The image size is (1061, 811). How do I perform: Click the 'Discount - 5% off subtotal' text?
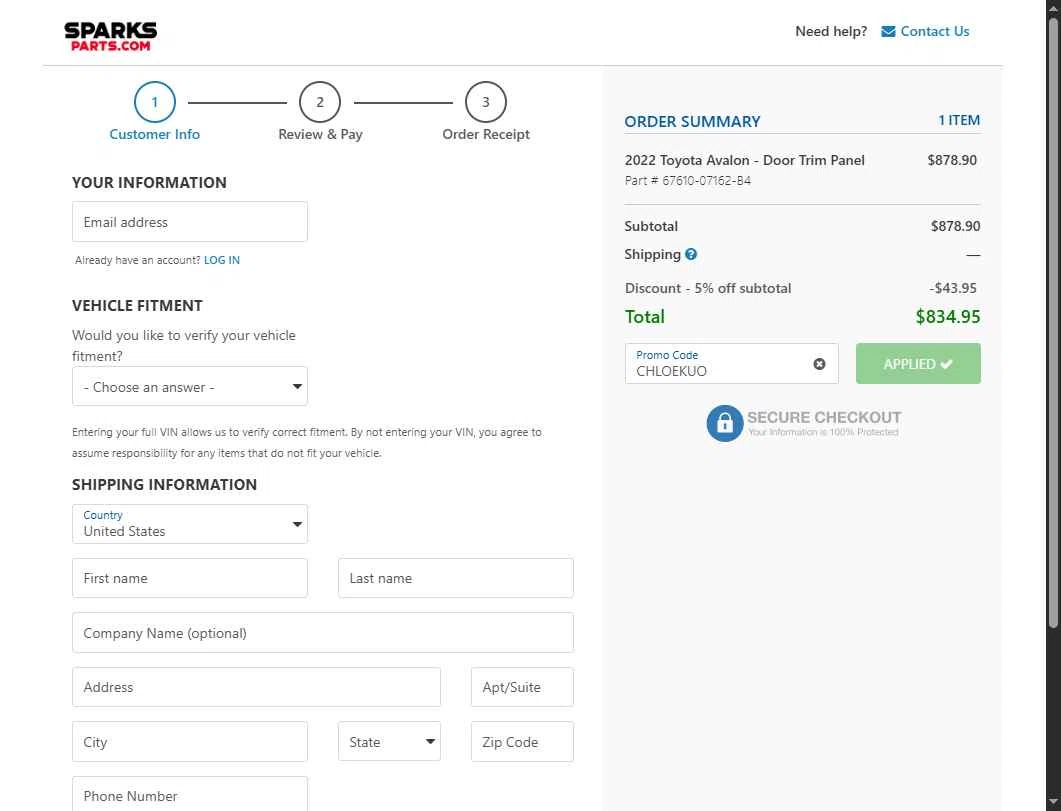708,288
